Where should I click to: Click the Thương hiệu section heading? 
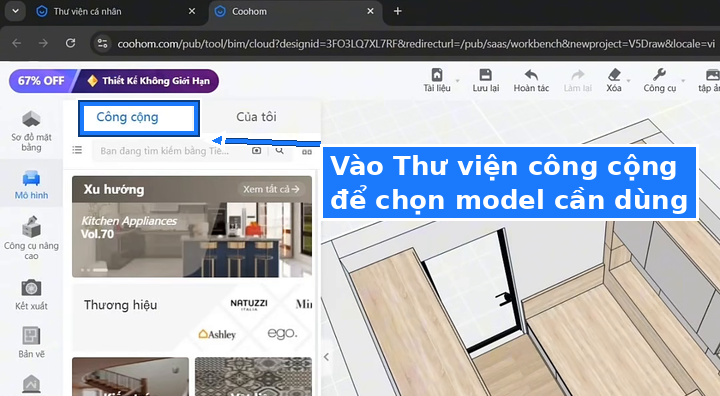[x=120, y=305]
